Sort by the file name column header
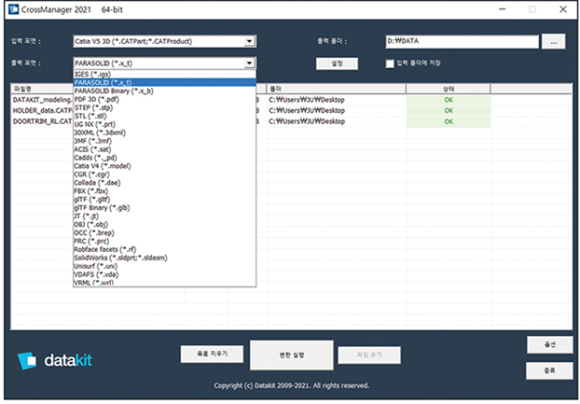The height and width of the screenshot is (404, 580). click(x=42, y=89)
